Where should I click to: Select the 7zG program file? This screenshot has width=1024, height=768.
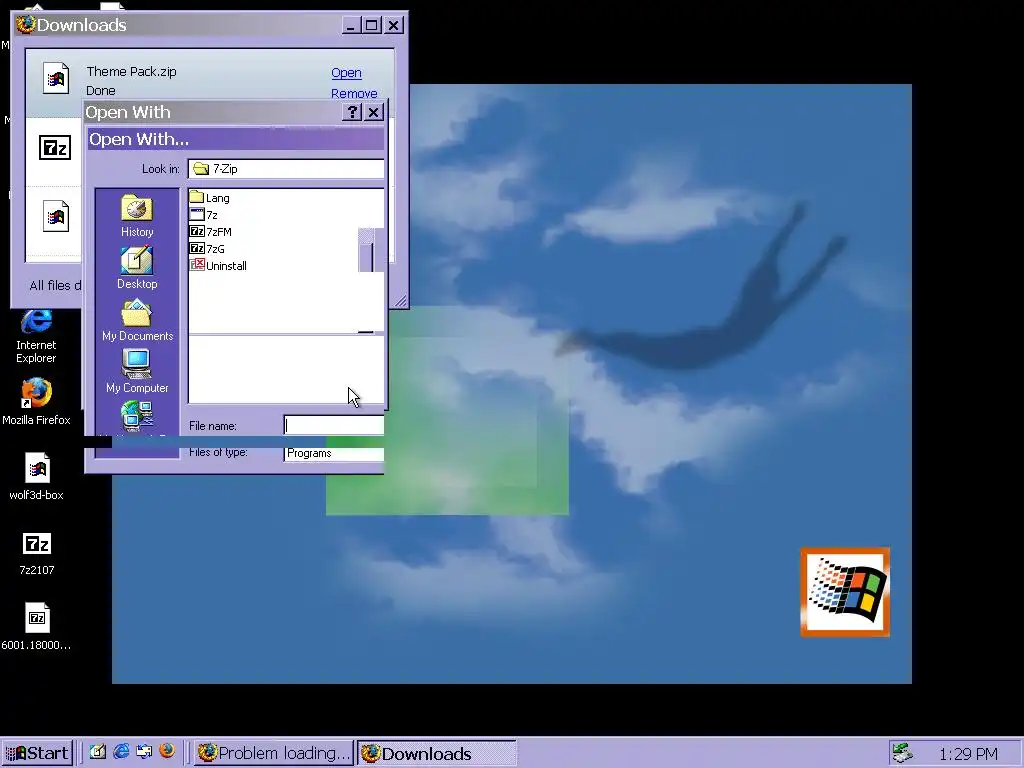coord(207,248)
